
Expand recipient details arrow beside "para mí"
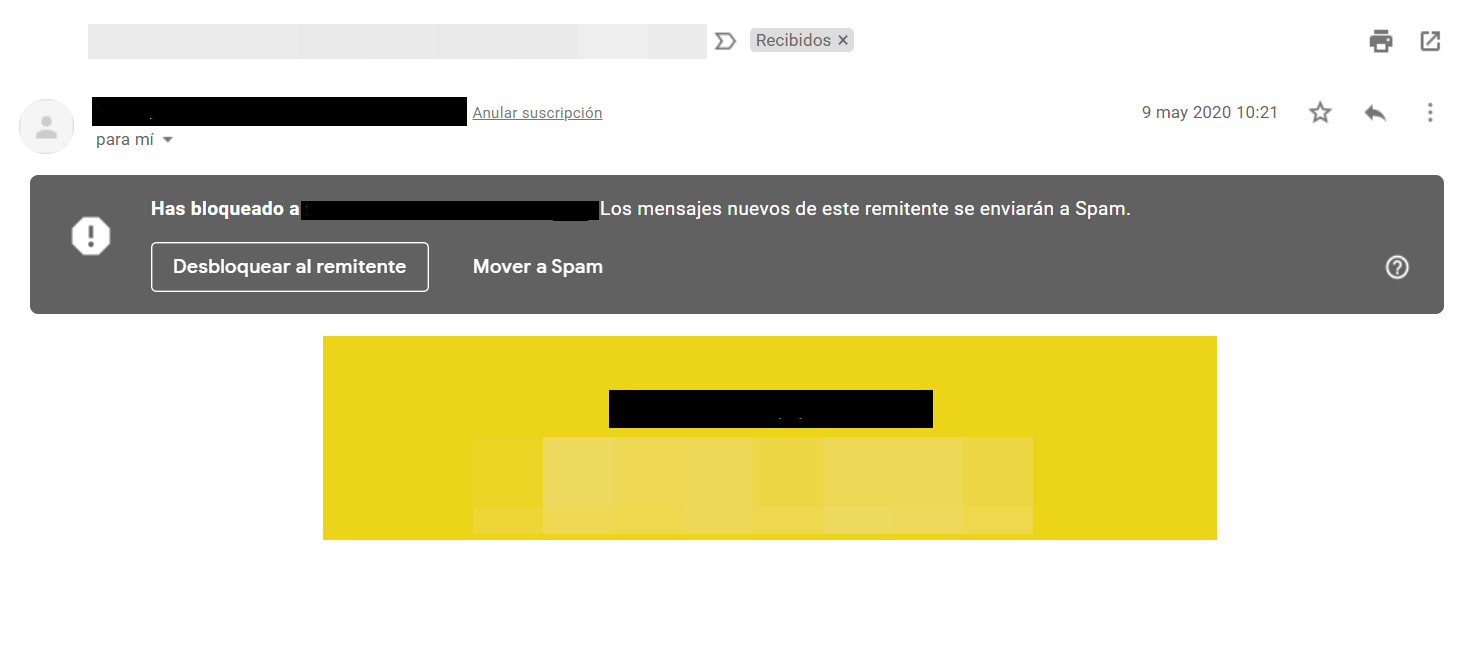[168, 140]
